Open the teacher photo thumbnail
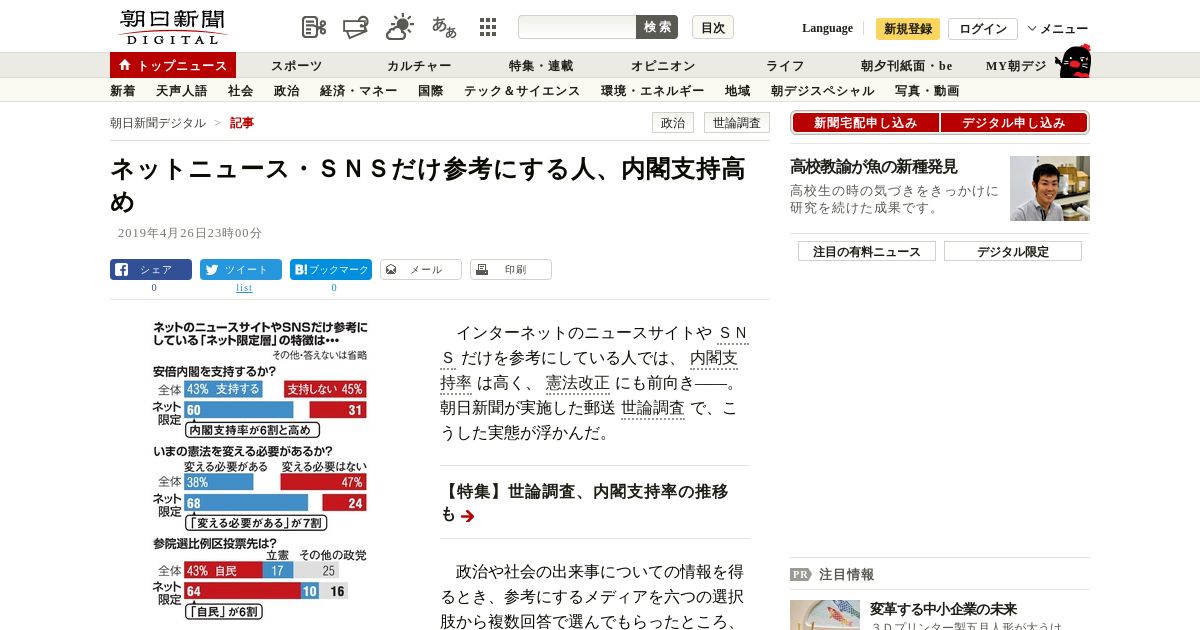 (1050, 188)
